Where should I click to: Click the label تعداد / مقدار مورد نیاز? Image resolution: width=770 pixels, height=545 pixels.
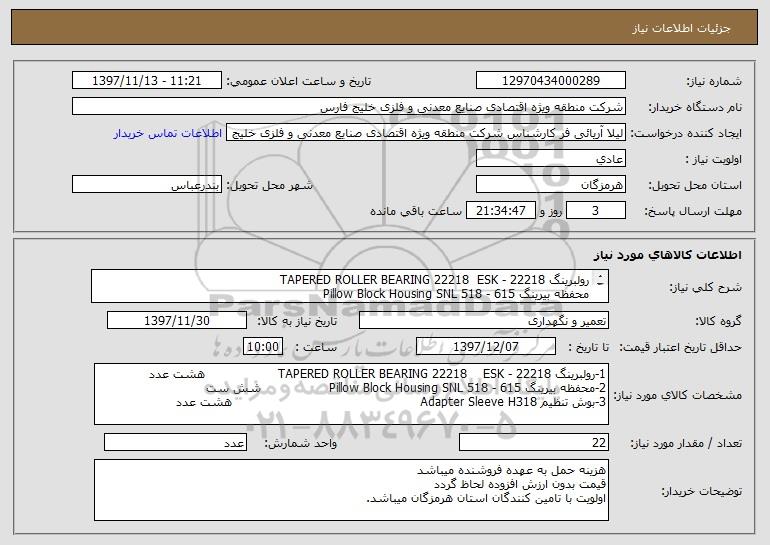pos(686,444)
